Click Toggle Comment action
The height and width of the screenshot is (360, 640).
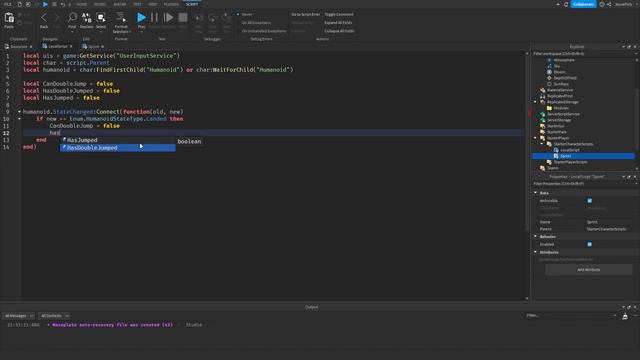pos(339,14)
